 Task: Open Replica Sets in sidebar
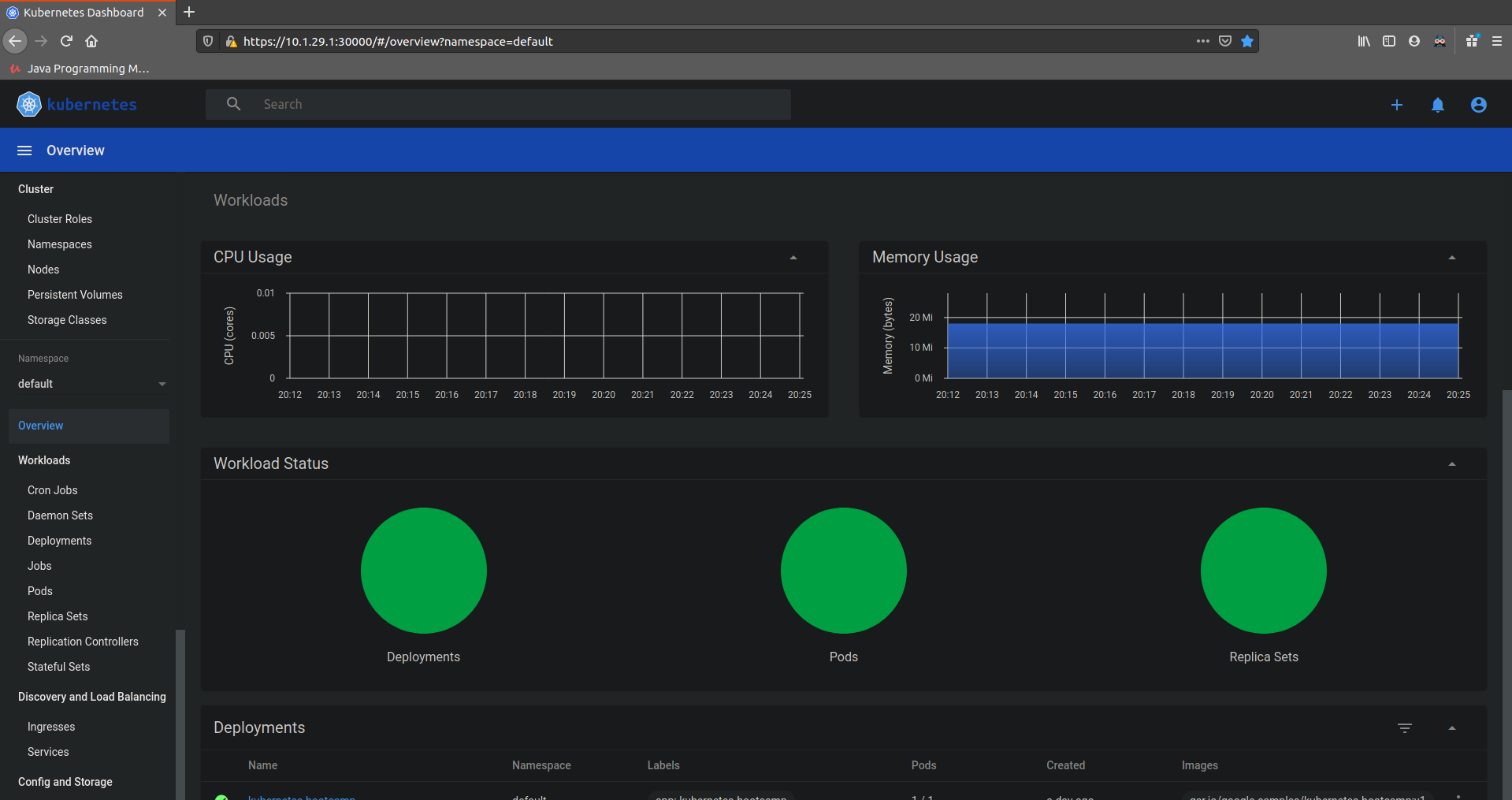[x=58, y=616]
